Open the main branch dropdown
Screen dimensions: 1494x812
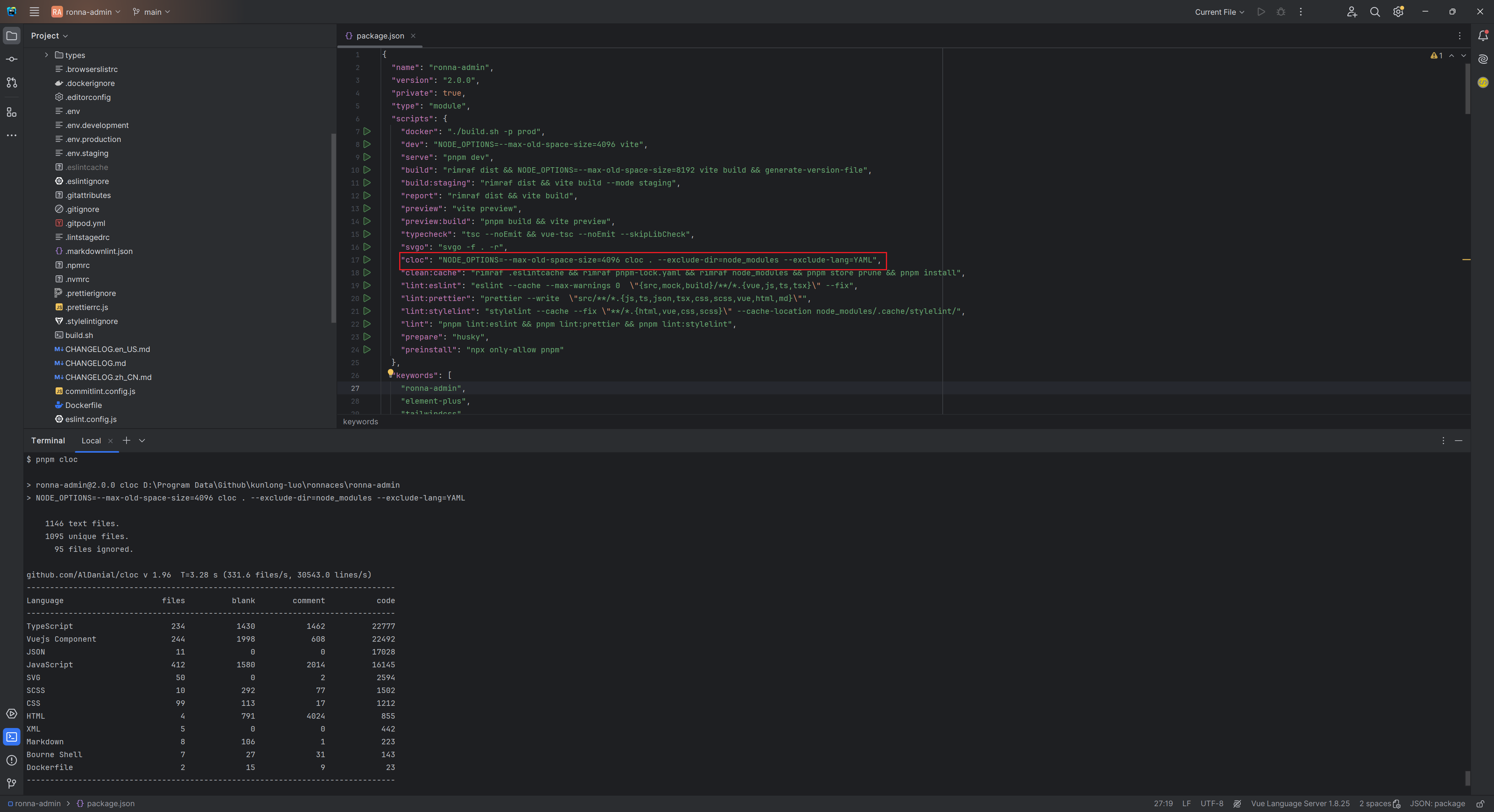151,12
